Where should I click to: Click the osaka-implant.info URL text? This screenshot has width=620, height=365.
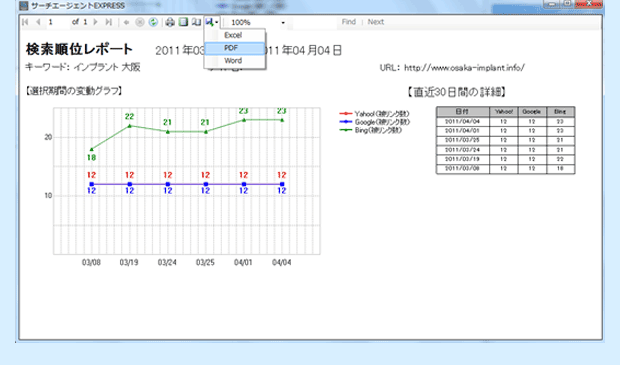pyautogui.click(x=465, y=68)
